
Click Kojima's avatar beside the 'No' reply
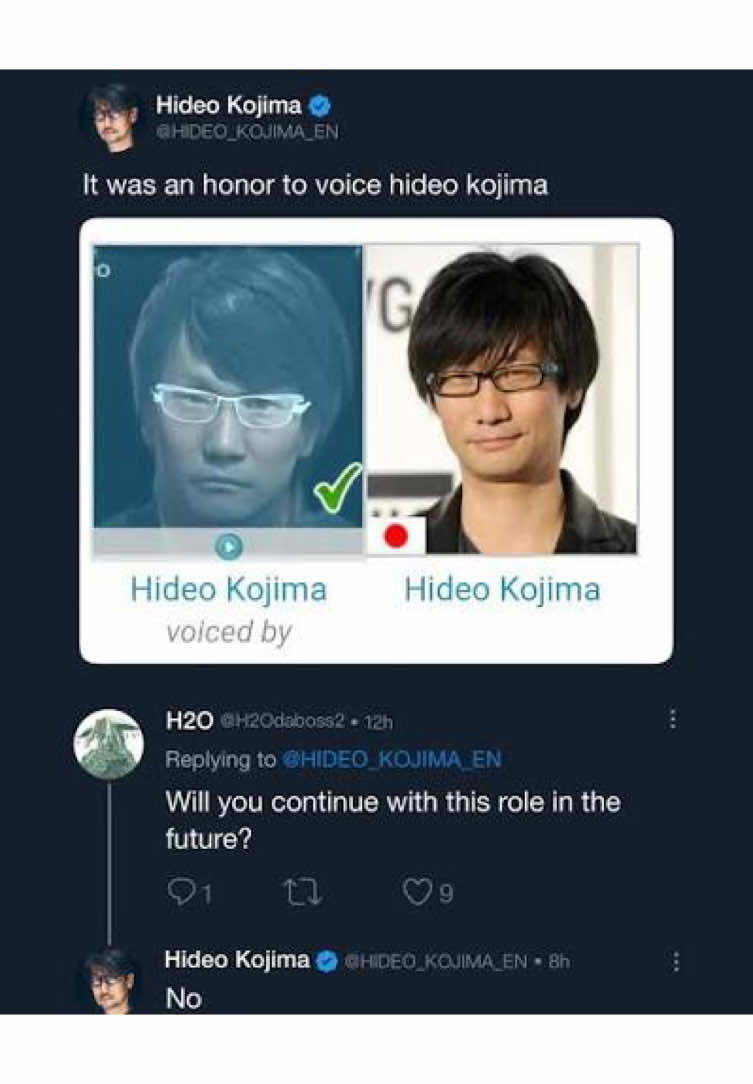107,982
